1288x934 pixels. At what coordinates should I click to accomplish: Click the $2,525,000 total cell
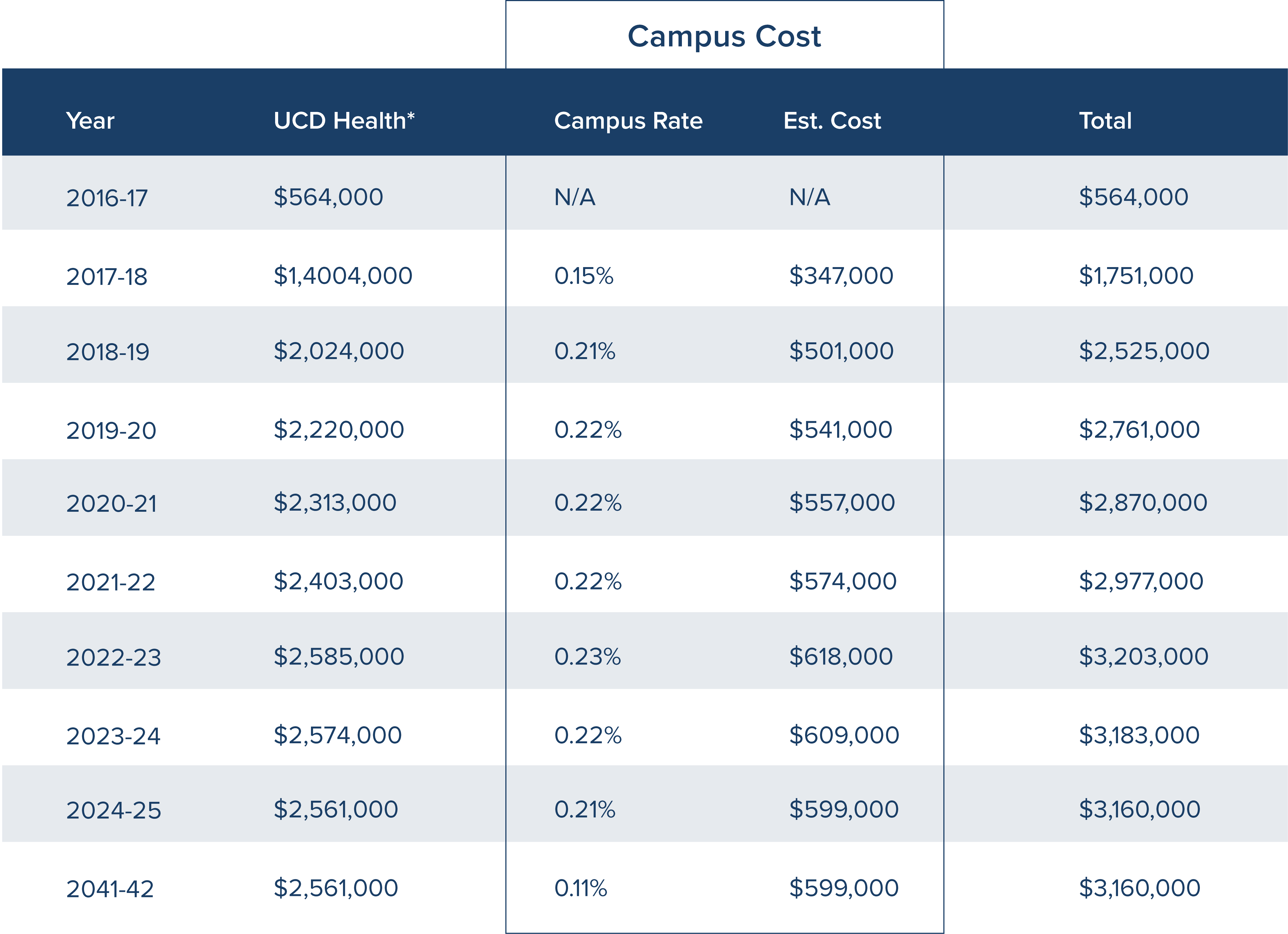(1144, 351)
